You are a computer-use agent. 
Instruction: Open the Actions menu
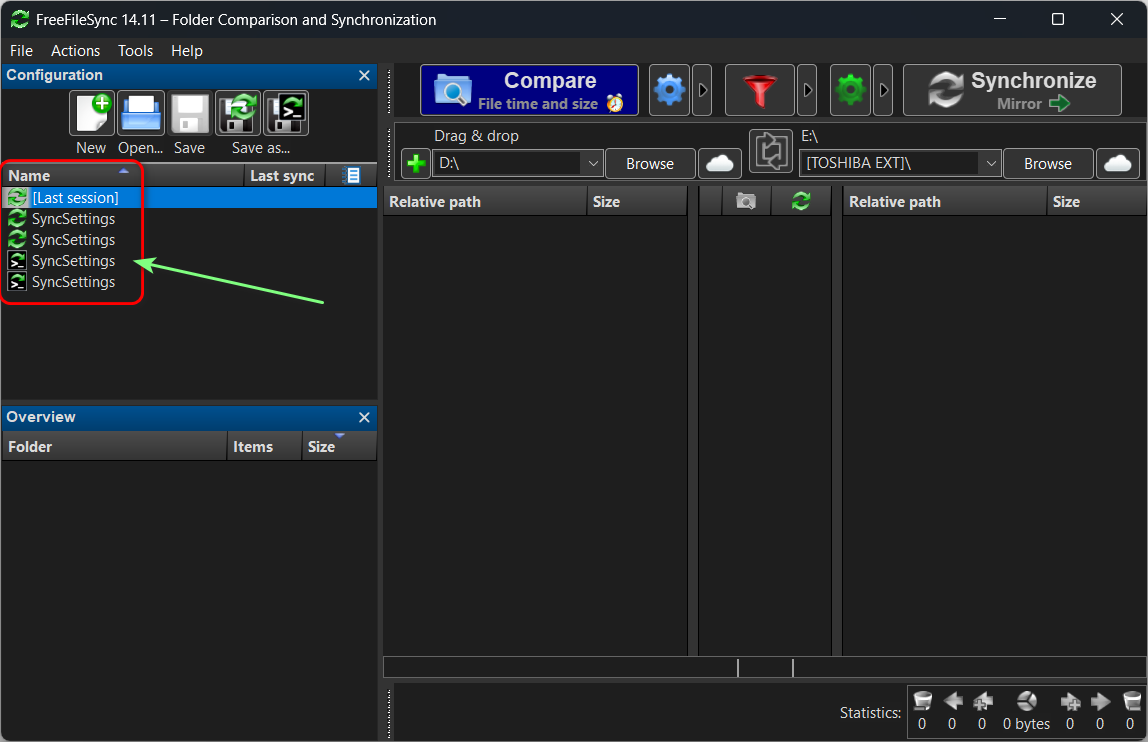75,51
